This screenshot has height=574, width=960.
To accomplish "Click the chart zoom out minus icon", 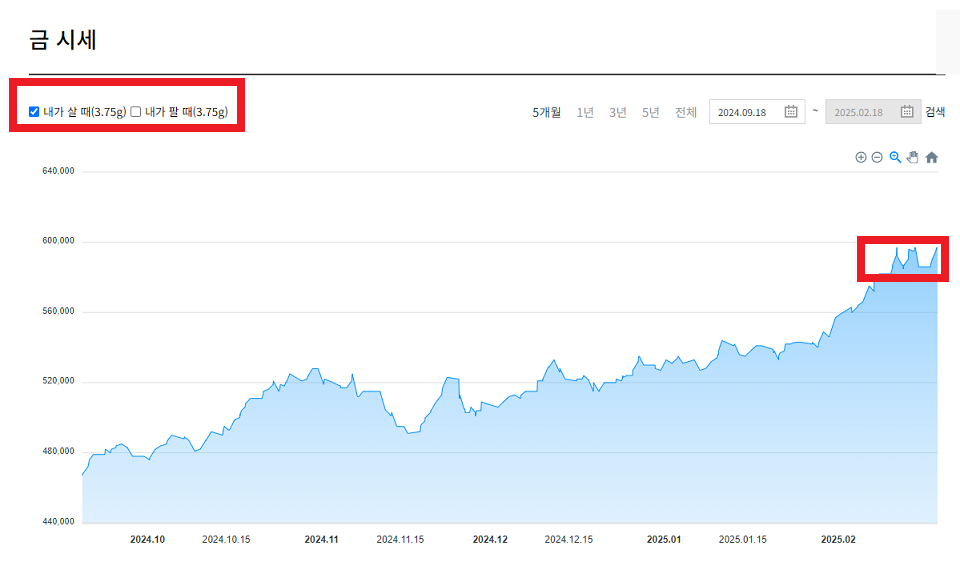I will pos(877,157).
